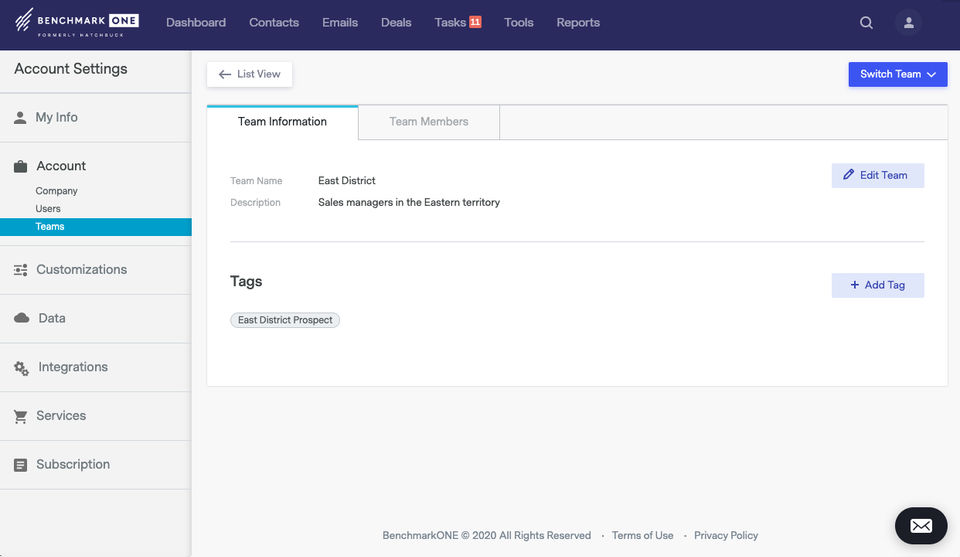Click the briefcase icon beside Account

pyautogui.click(x=20, y=166)
